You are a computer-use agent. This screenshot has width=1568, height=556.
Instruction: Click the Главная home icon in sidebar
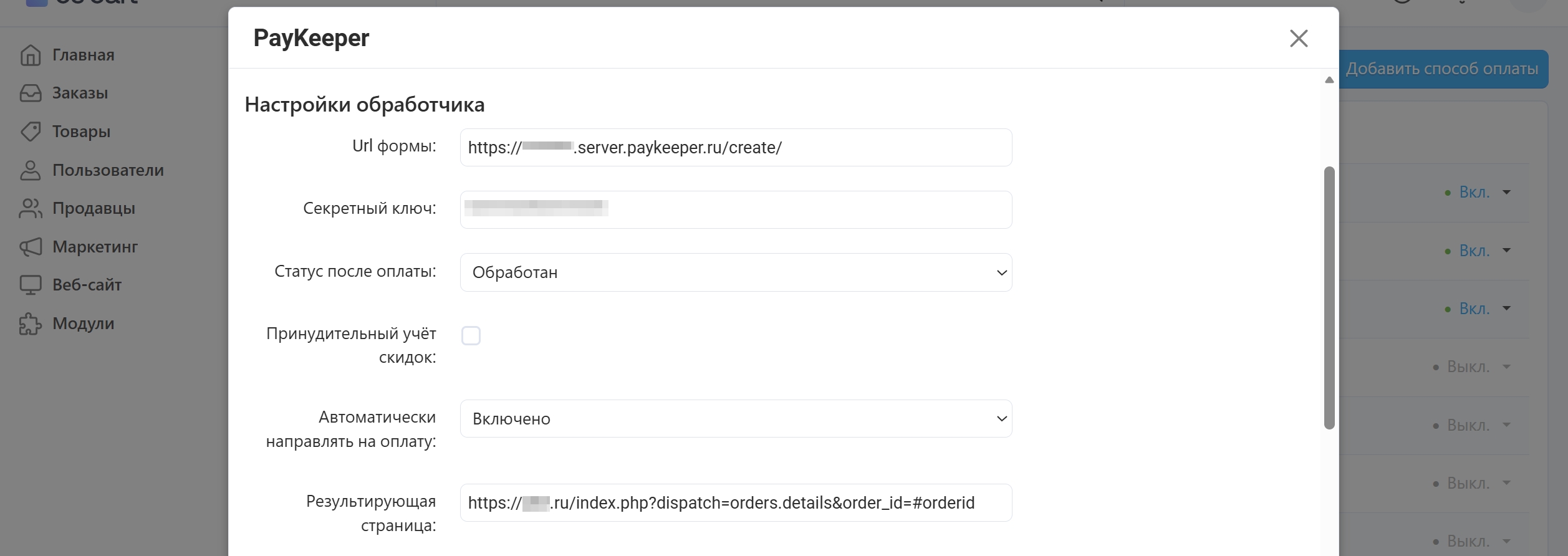tap(30, 55)
